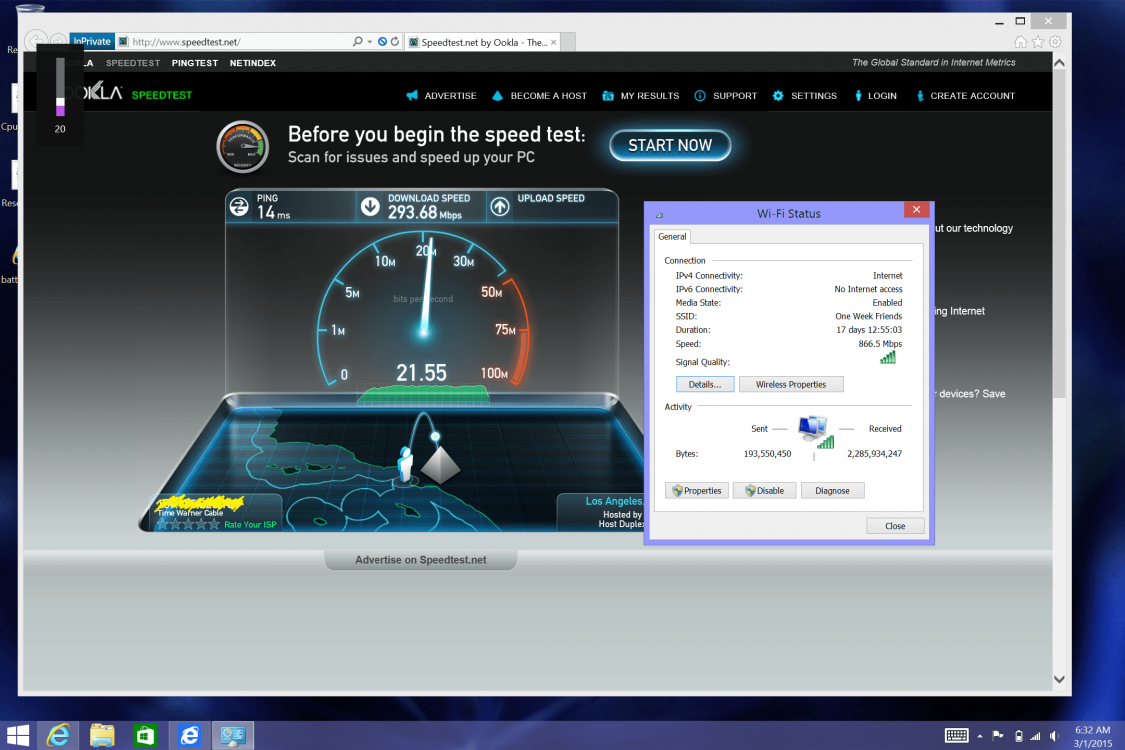
Task: Click the Settings gear icon in nav bar
Action: click(x=778, y=95)
